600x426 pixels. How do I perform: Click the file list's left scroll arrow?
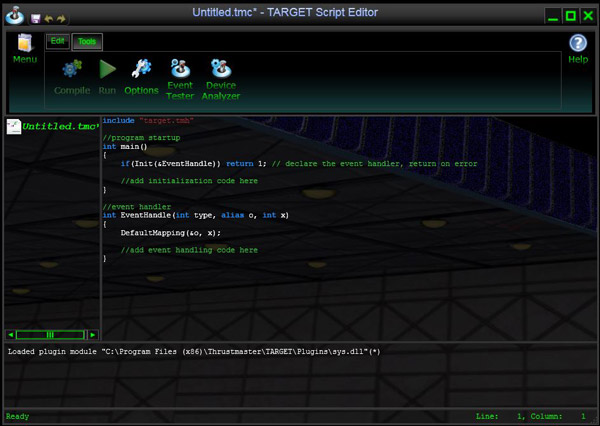[11, 335]
